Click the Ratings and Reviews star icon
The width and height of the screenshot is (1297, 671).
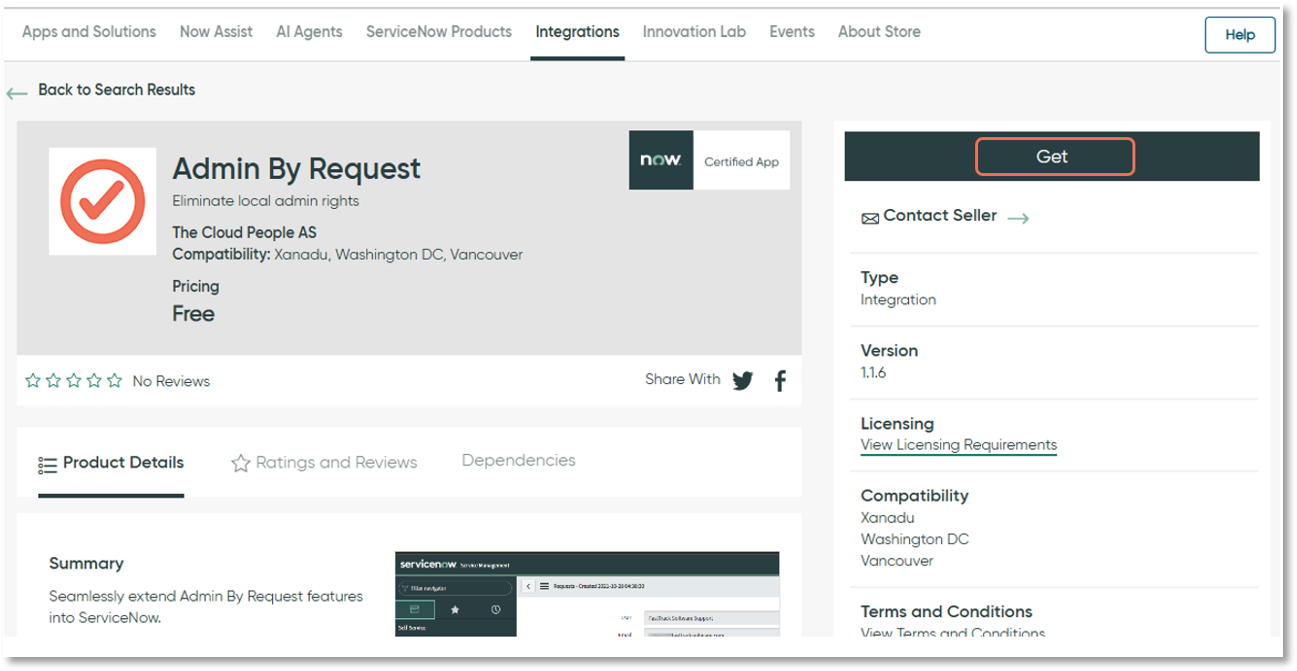point(240,463)
